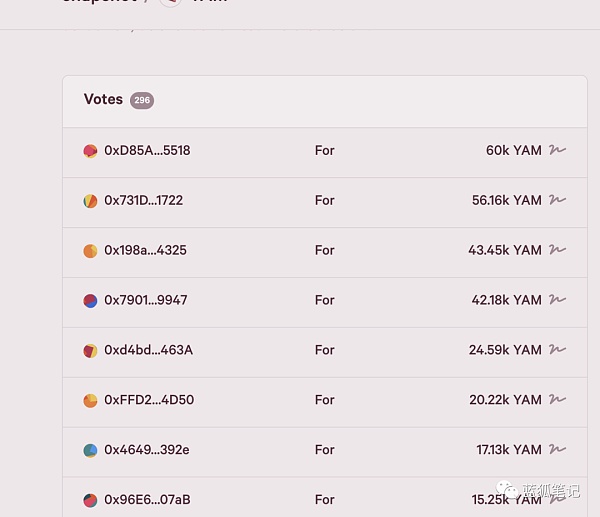Click address link 0xD85A...5518
This screenshot has height=517, width=600.
(x=147, y=150)
